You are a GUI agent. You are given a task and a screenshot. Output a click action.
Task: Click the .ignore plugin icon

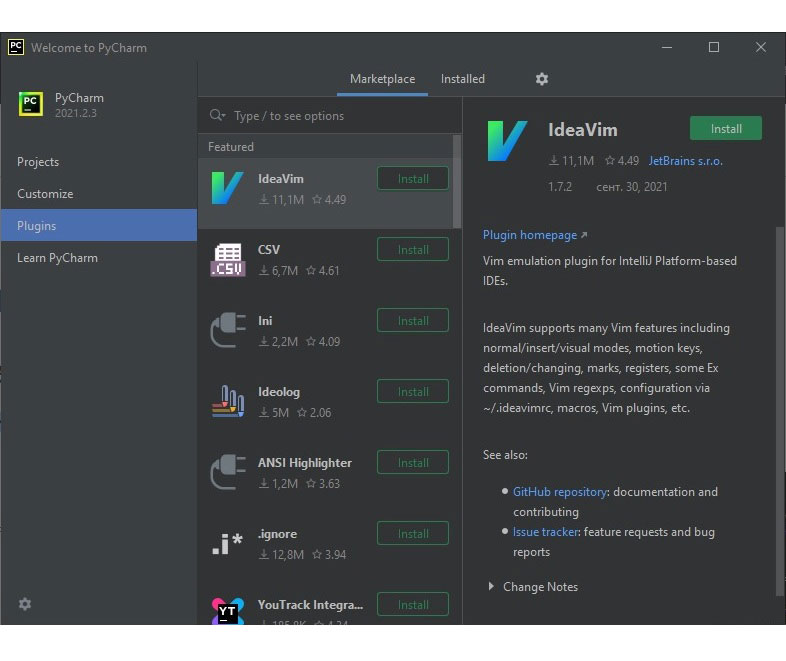[x=228, y=544]
